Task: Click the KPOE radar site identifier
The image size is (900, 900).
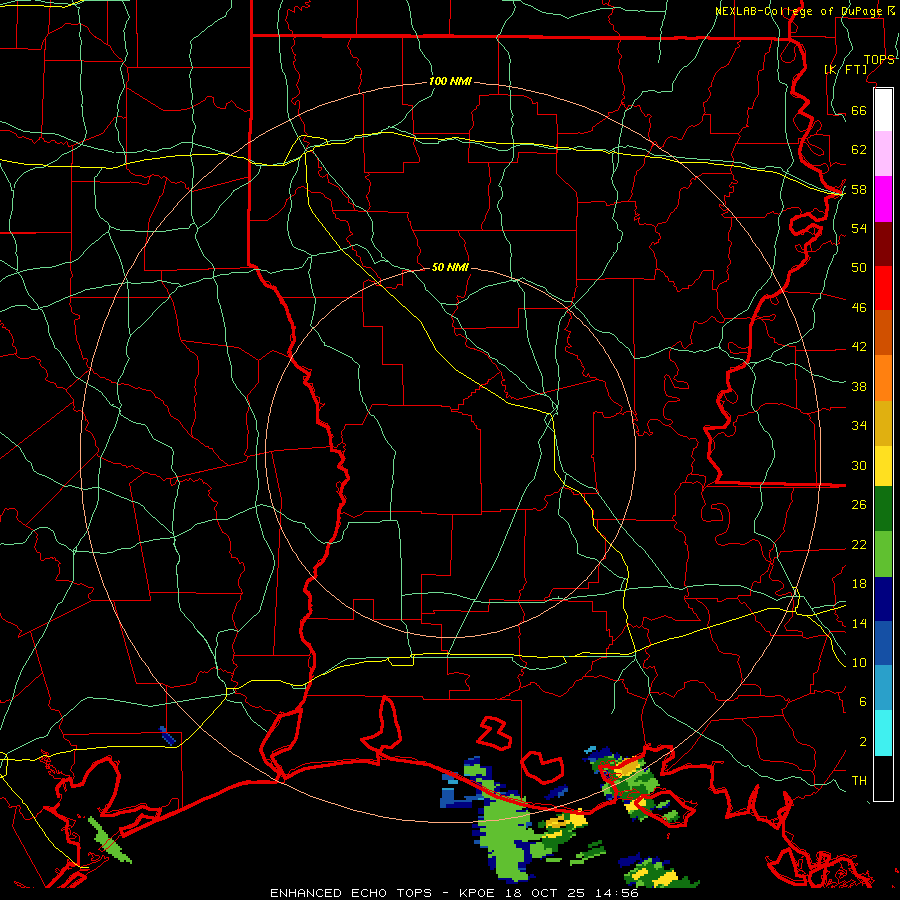Action: [x=479, y=893]
